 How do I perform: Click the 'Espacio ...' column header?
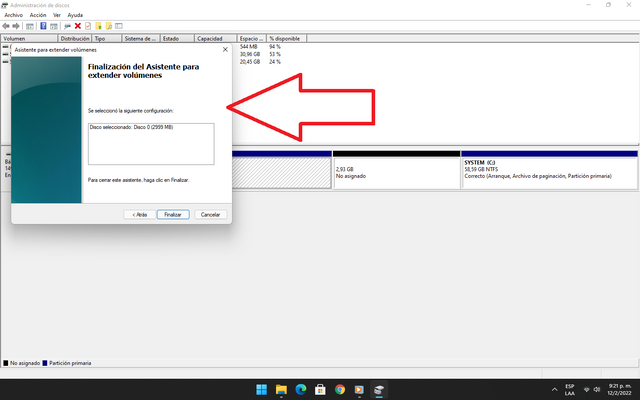[x=251, y=38]
